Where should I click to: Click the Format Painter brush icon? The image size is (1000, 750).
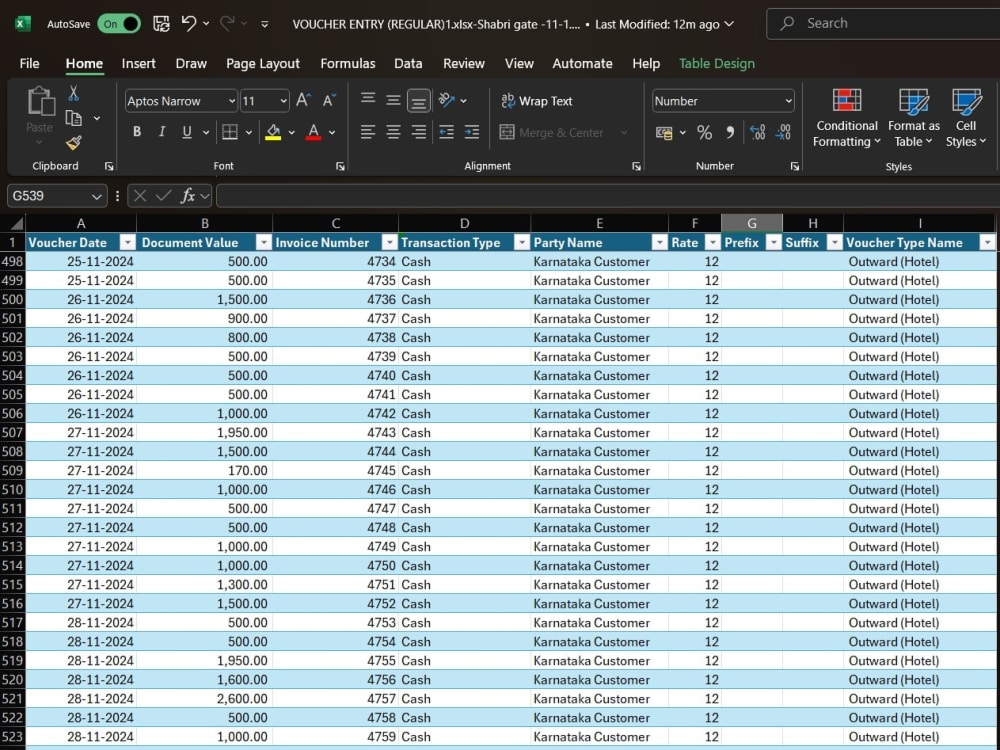(73, 143)
